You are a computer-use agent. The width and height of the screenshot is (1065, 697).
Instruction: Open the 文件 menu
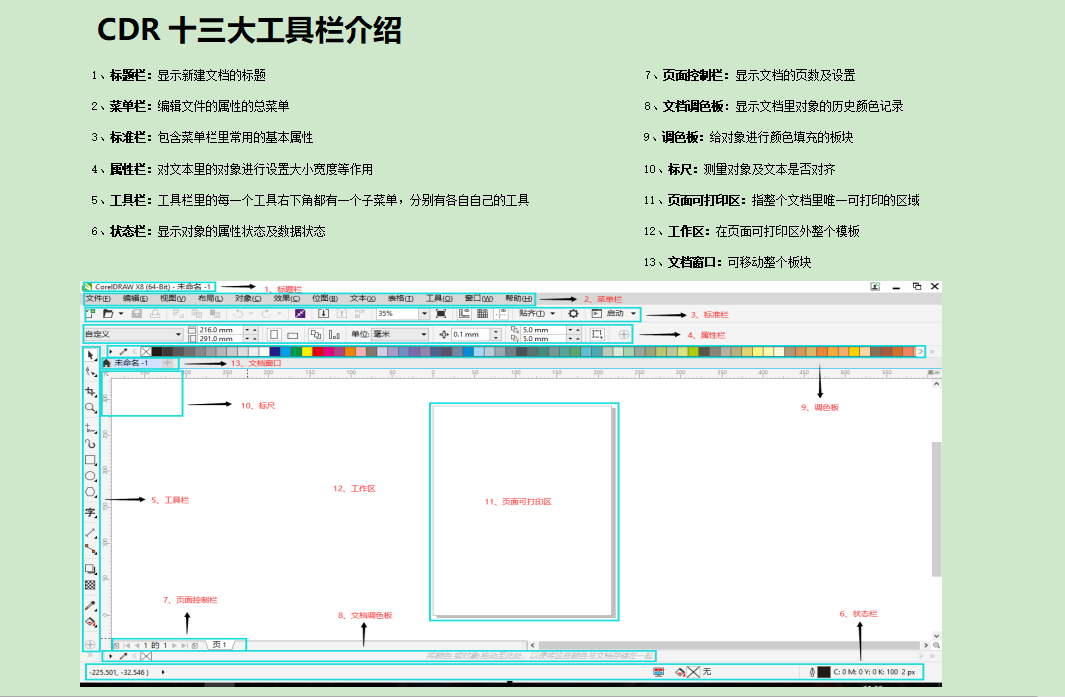(96, 298)
